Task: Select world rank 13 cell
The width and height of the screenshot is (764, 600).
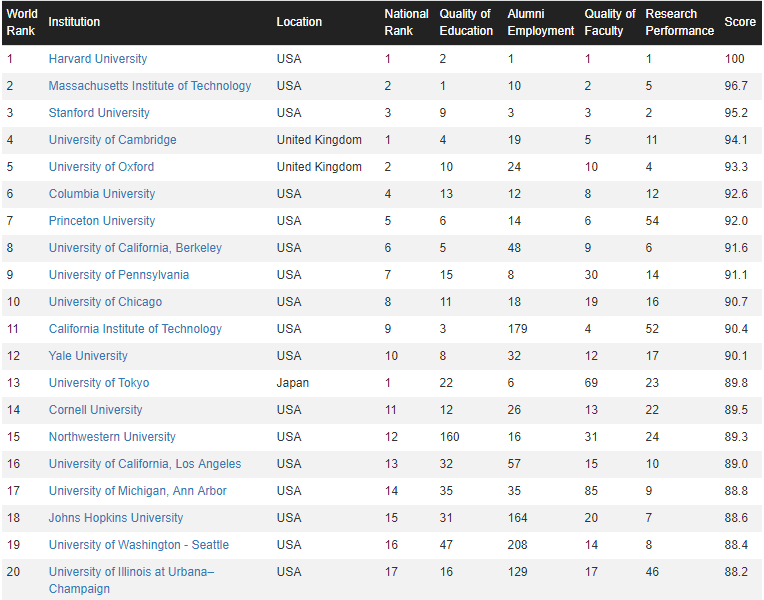Action: click(x=13, y=383)
